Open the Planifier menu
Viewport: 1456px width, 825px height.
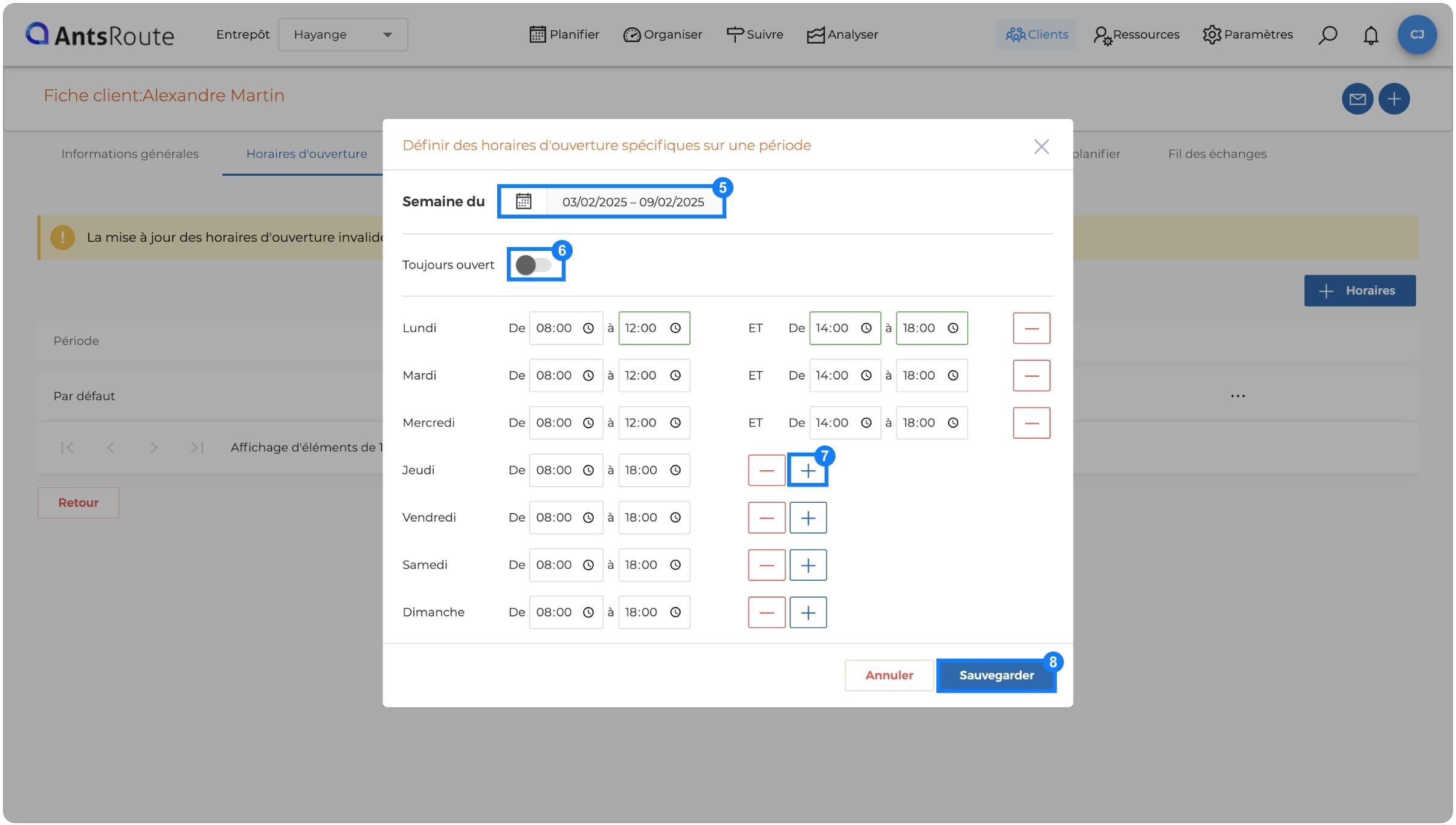564,34
